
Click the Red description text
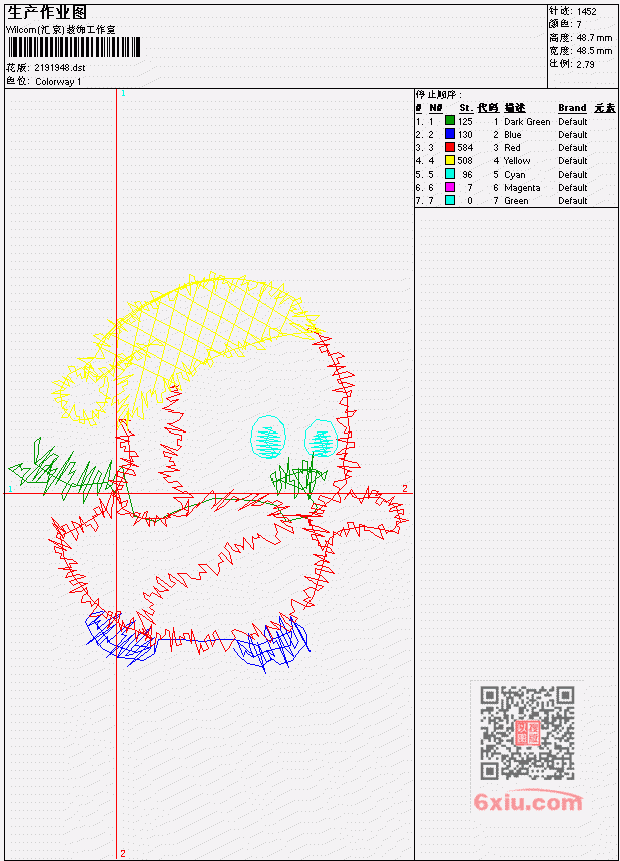512,148
